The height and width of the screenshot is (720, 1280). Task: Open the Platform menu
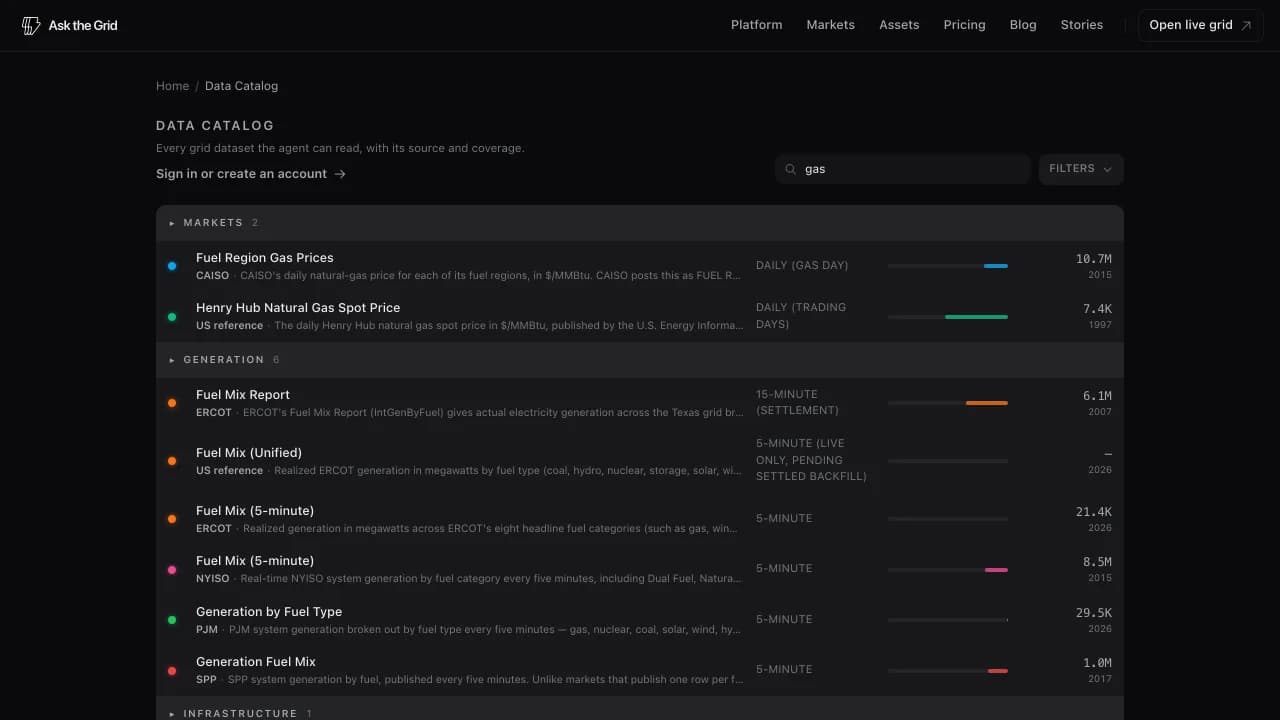[x=757, y=25]
